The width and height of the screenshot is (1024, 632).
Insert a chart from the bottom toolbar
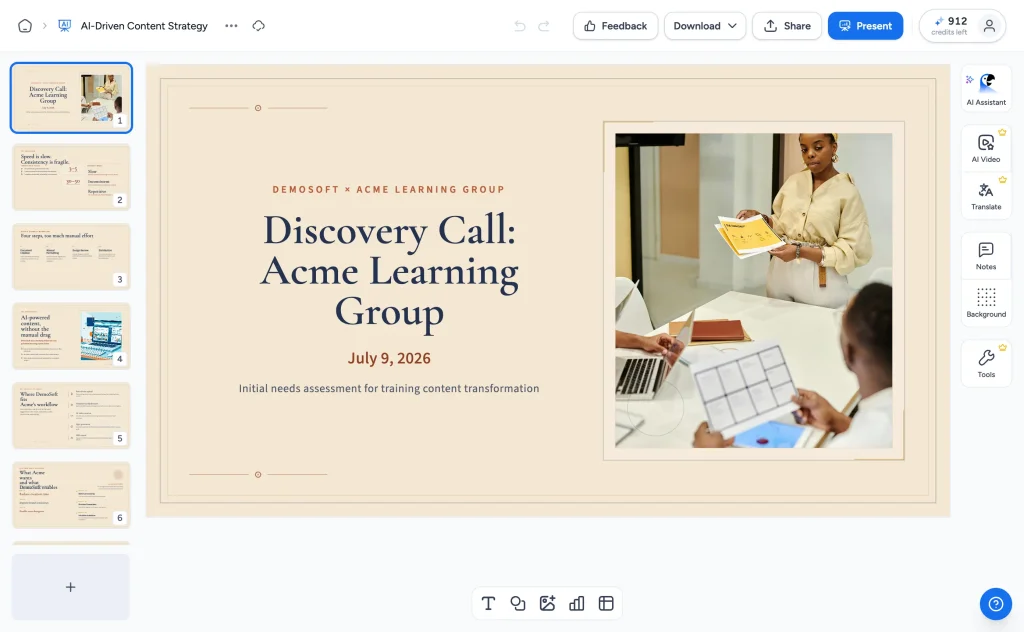point(577,603)
